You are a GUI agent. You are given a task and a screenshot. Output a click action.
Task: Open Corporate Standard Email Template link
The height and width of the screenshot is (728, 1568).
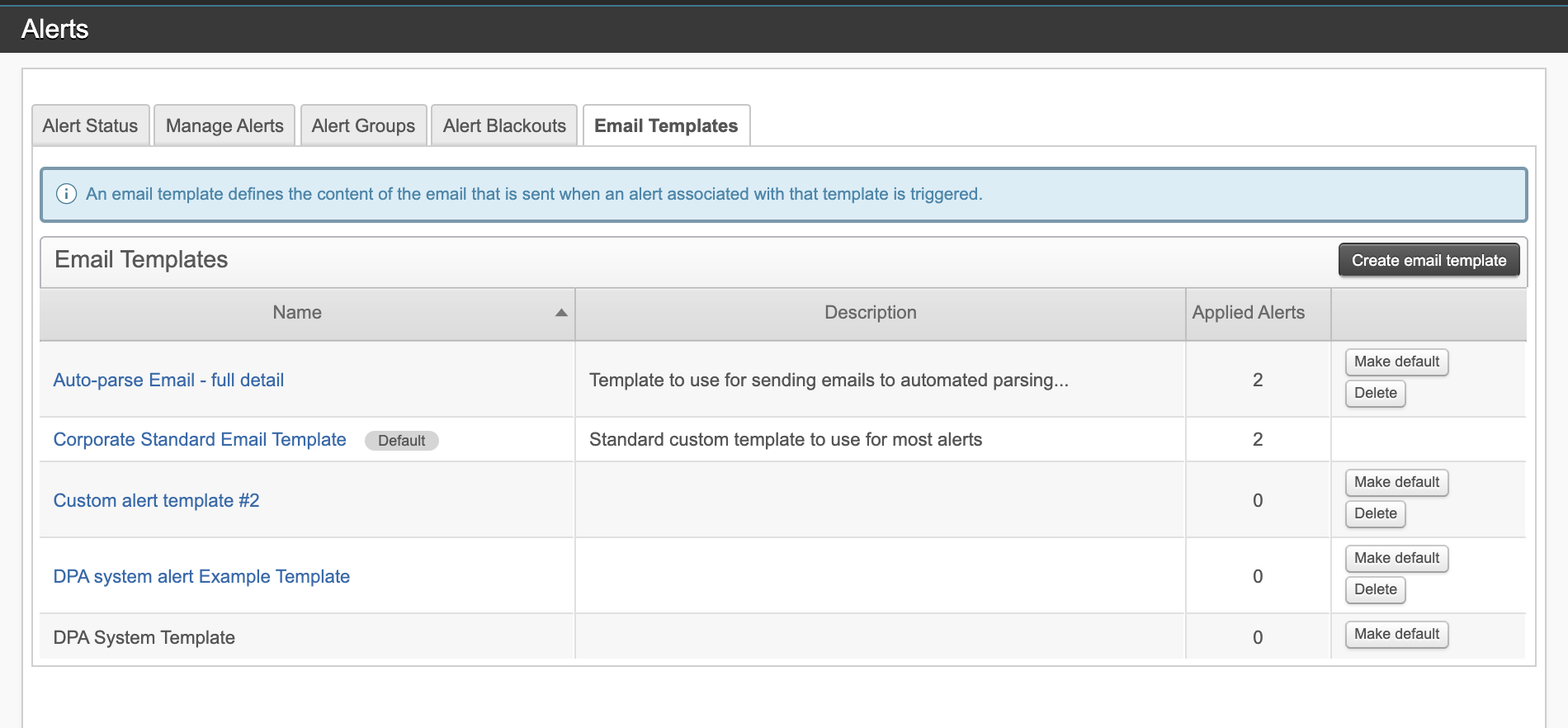(x=200, y=440)
